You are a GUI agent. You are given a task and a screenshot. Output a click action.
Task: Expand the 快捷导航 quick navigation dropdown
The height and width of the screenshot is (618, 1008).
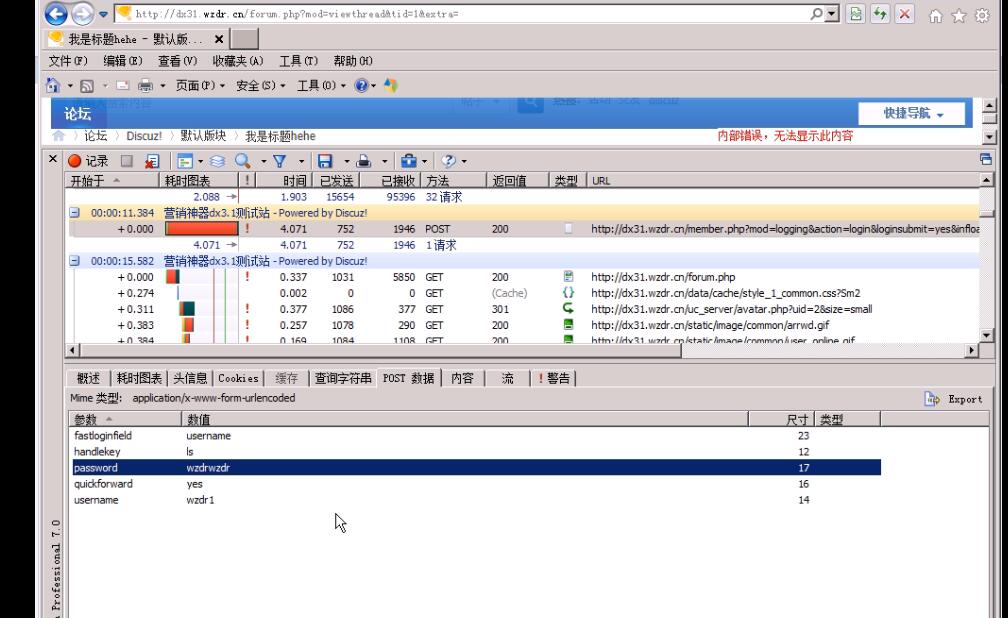coord(913,114)
